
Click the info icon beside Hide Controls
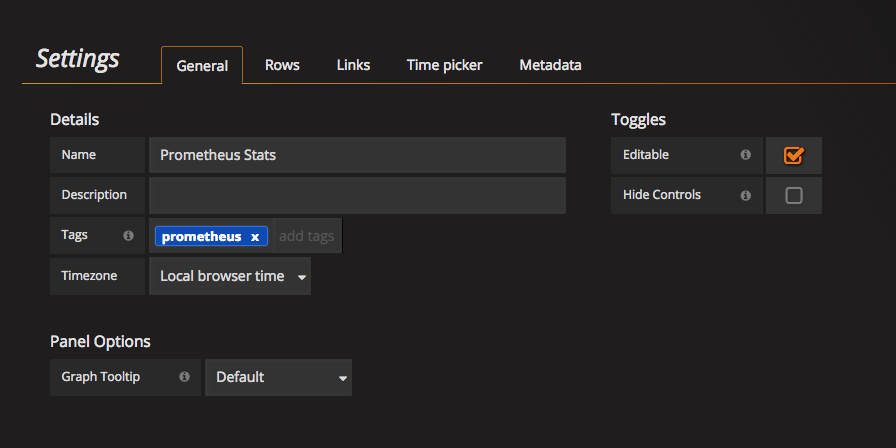point(745,195)
